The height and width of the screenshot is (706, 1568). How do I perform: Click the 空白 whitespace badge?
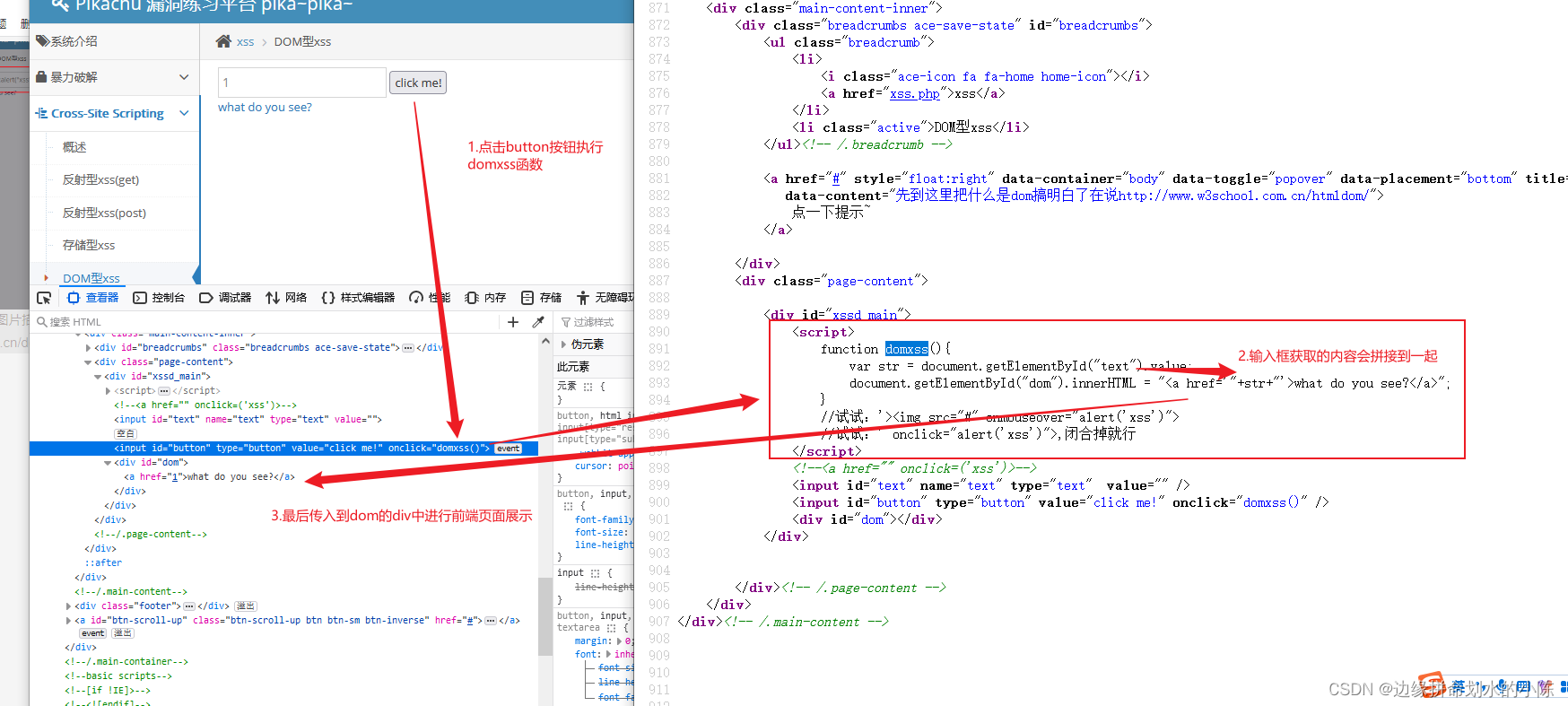pyautogui.click(x=126, y=433)
